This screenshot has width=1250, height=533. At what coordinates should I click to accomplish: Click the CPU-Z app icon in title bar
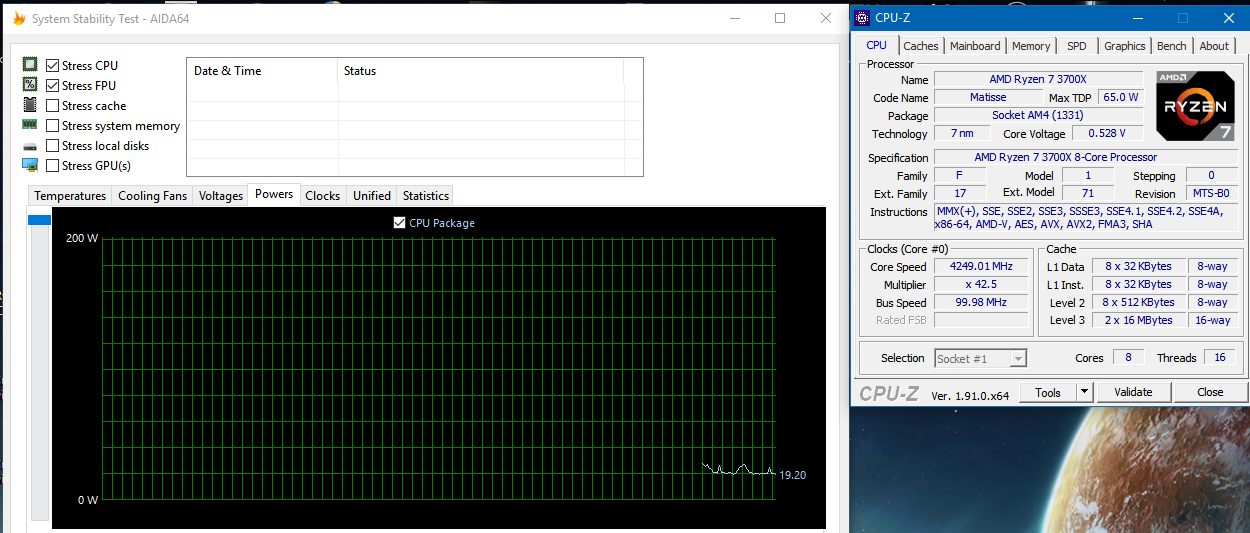point(864,17)
